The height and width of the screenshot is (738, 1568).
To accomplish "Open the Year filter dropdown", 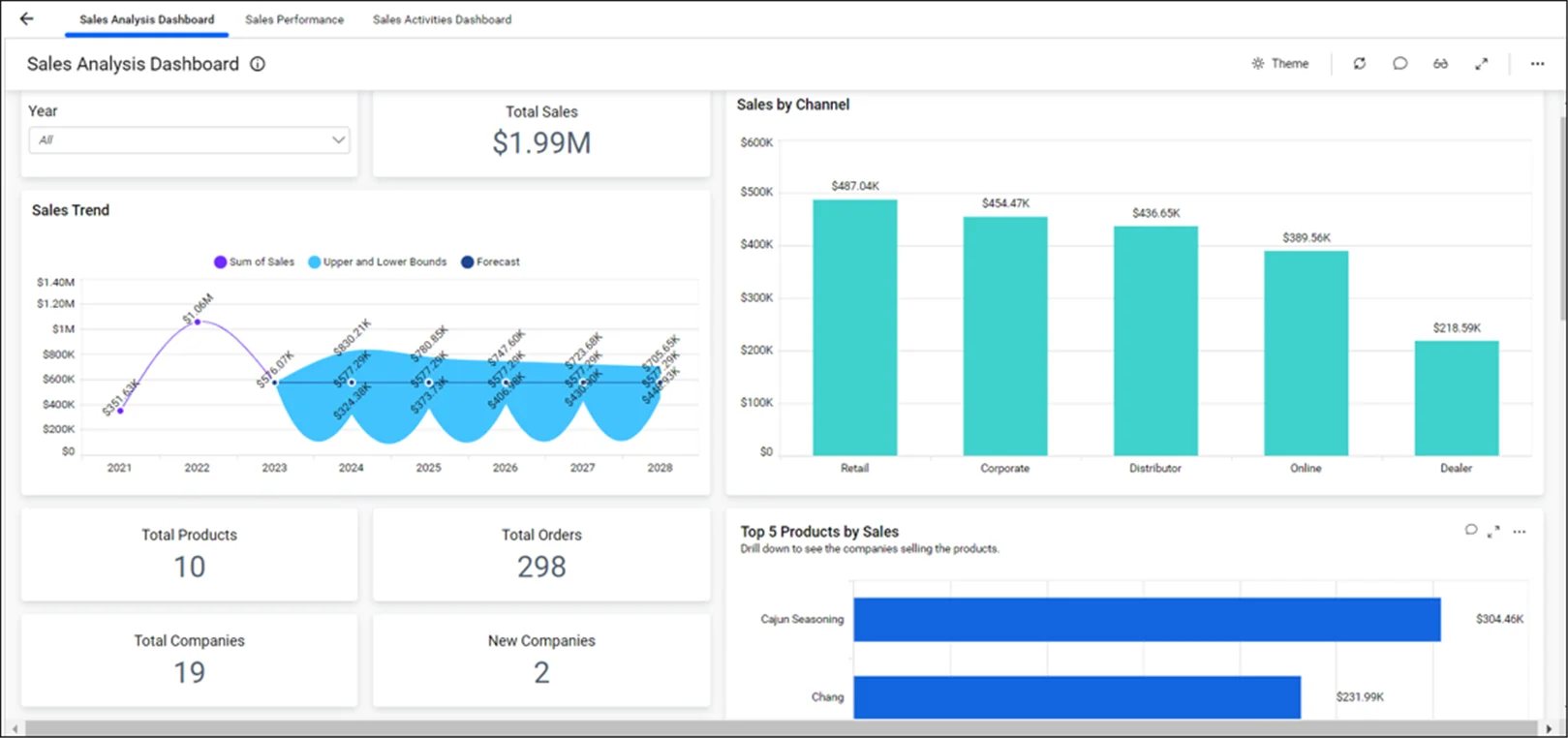I will tap(189, 139).
